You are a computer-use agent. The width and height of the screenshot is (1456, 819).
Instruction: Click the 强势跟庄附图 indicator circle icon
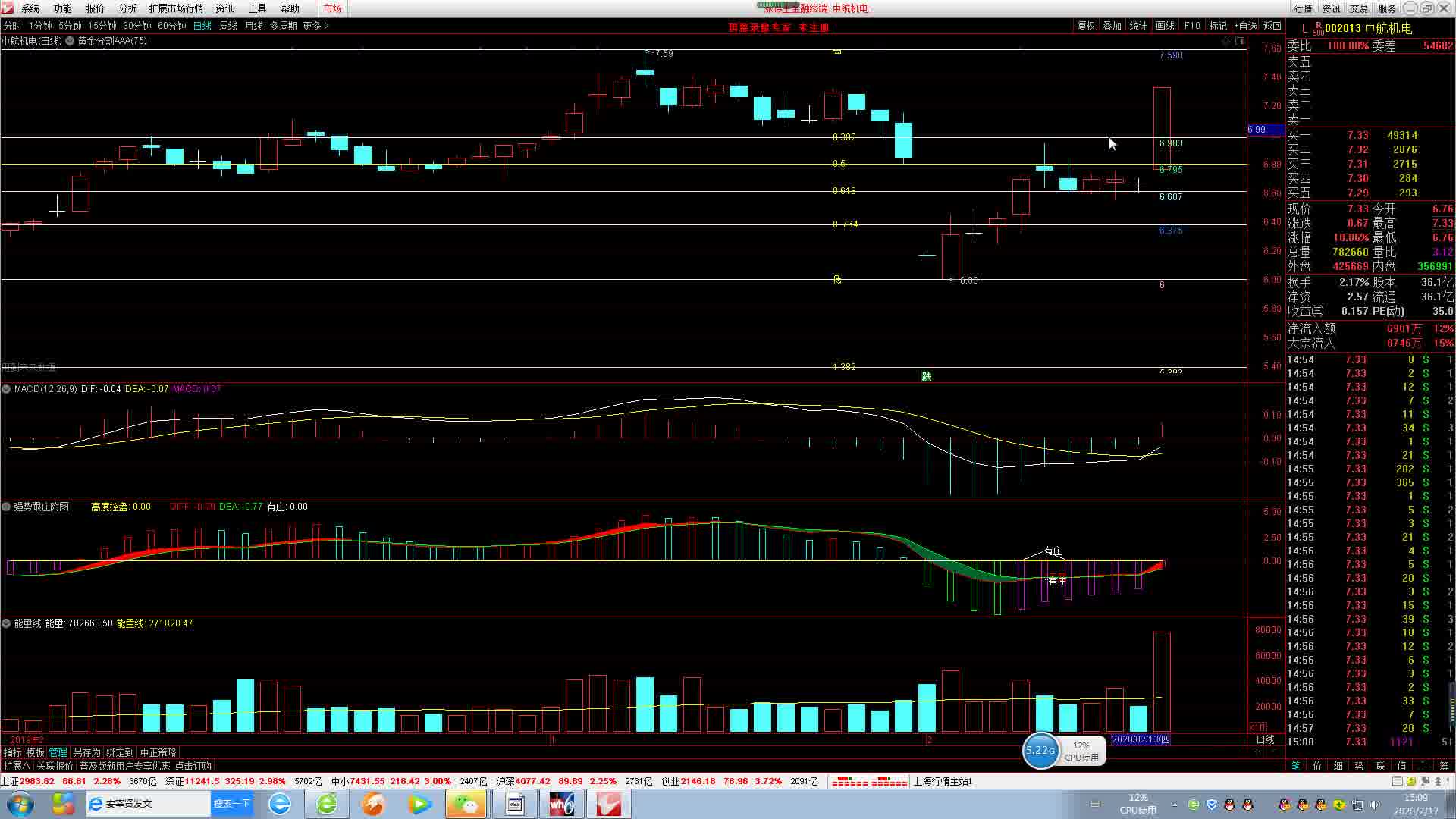6,507
